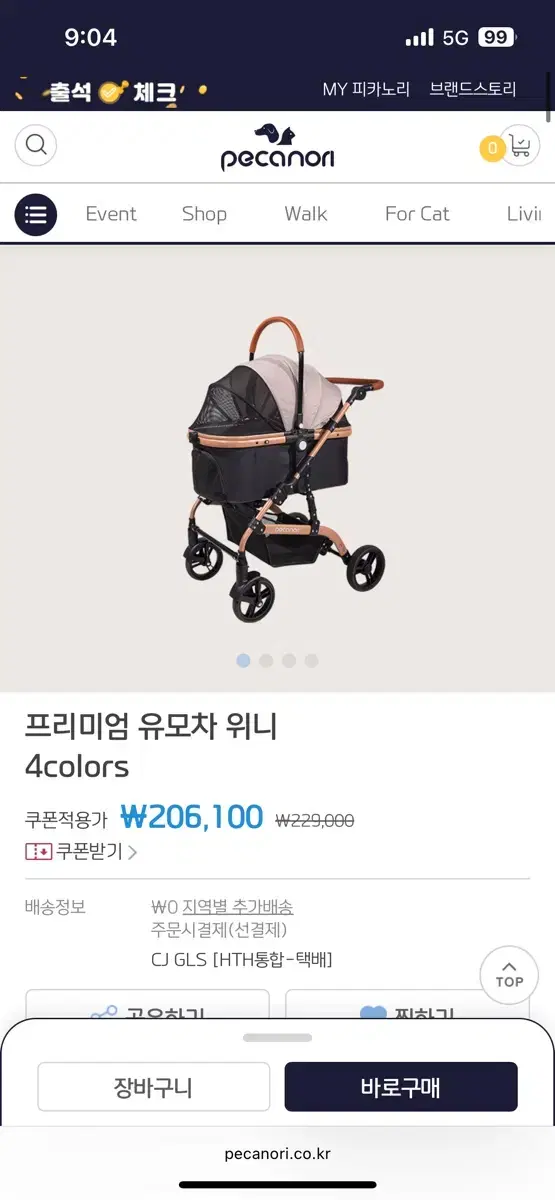Open the For Cat tab
The image size is (555, 1200).
[x=417, y=214]
